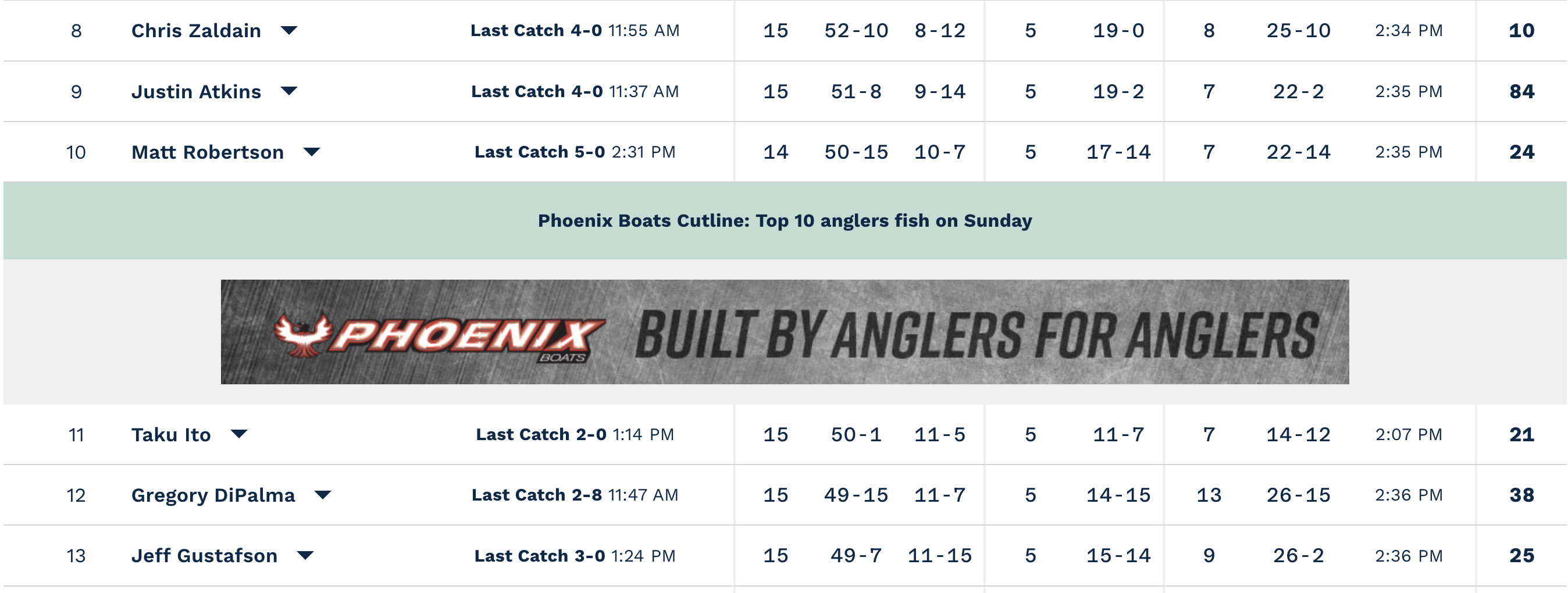The width and height of the screenshot is (1568, 593).
Task: Open Matt Robertson's angler name
Action: [x=208, y=152]
